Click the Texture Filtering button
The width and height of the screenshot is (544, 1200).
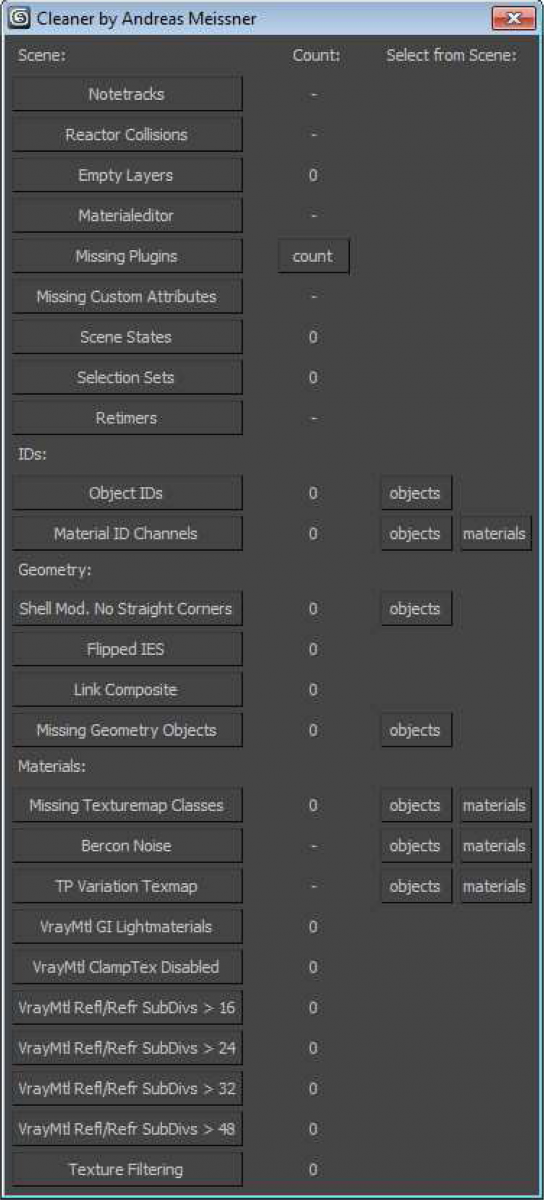(x=127, y=1169)
